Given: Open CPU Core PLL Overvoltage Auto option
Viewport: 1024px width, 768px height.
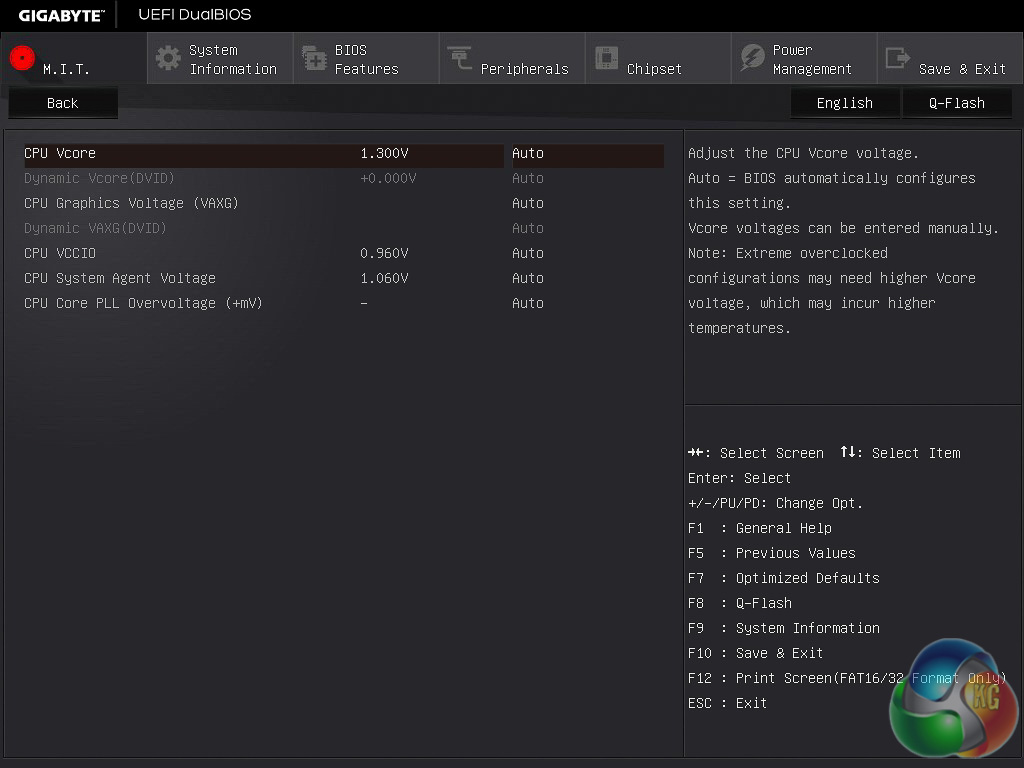Looking at the screenshot, I should coord(528,303).
